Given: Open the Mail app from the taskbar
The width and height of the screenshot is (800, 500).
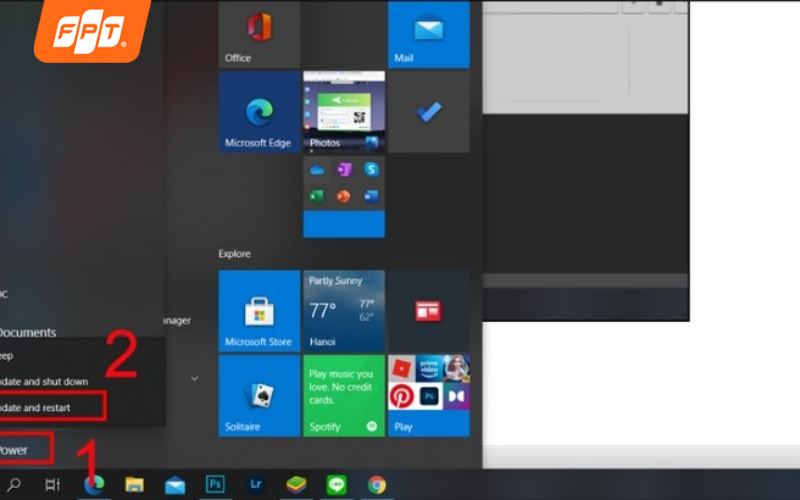Looking at the screenshot, I should [x=174, y=484].
